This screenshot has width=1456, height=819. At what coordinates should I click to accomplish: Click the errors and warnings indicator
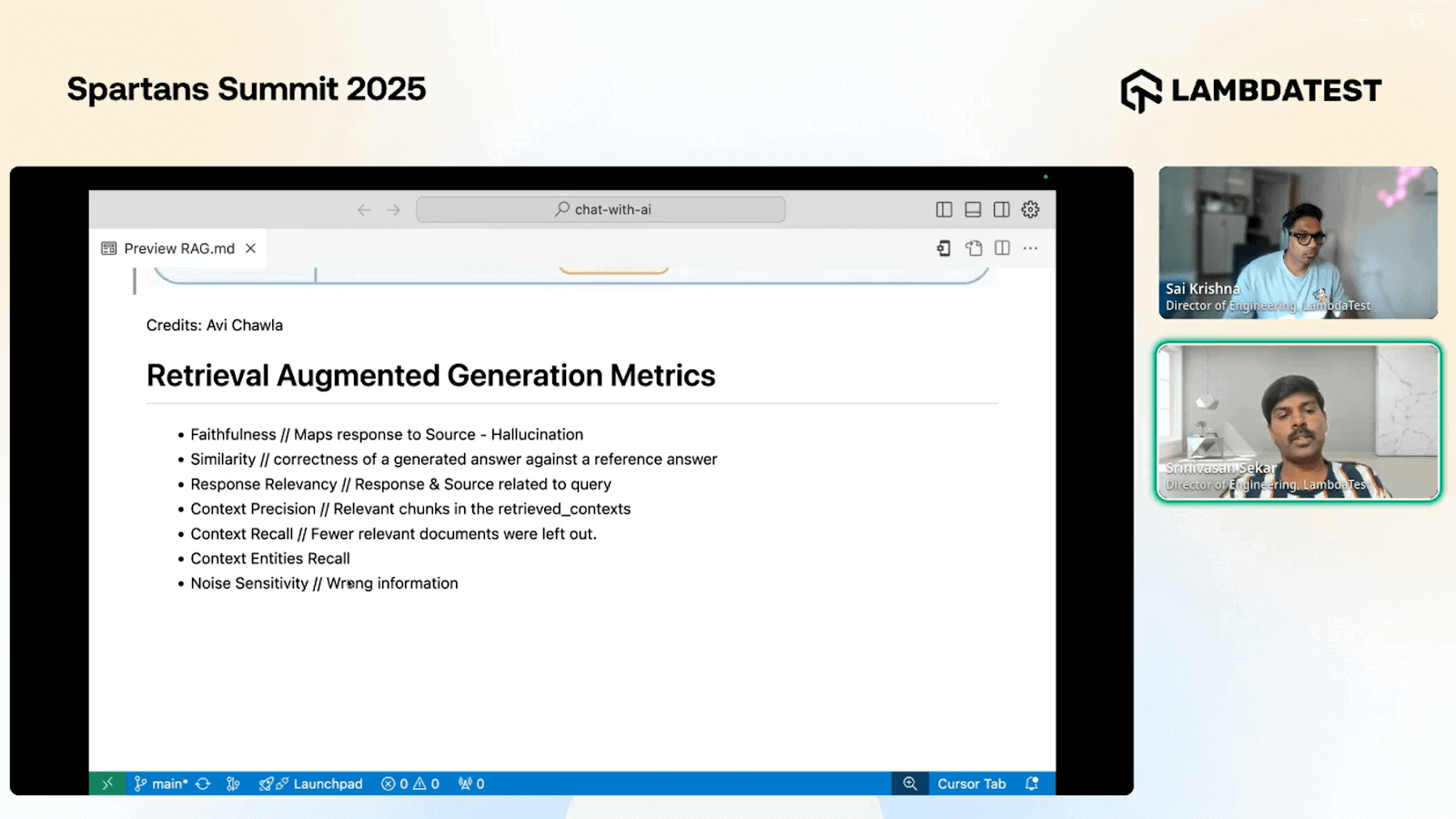point(409,783)
